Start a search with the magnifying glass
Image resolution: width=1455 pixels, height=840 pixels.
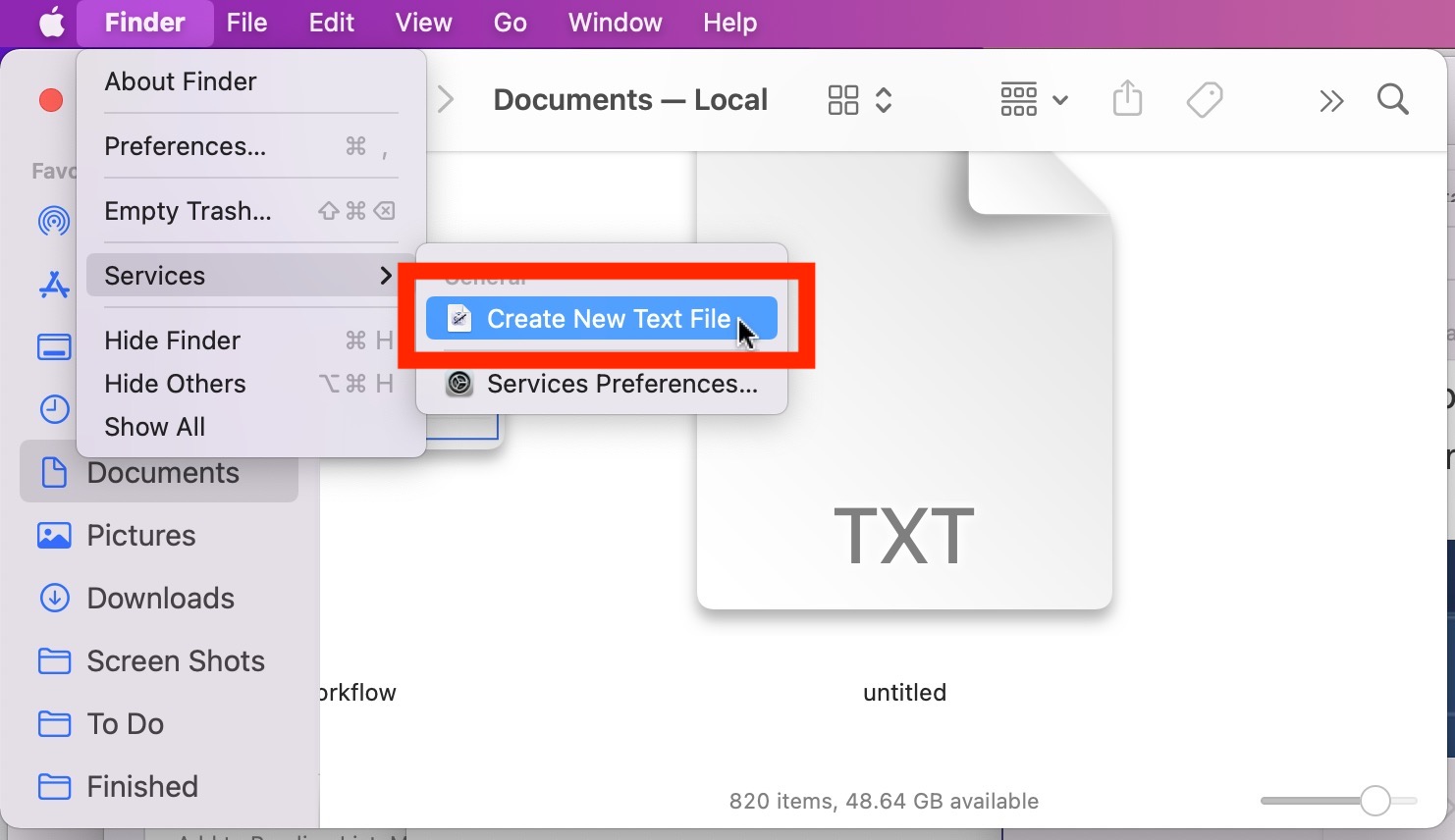pos(1393,99)
